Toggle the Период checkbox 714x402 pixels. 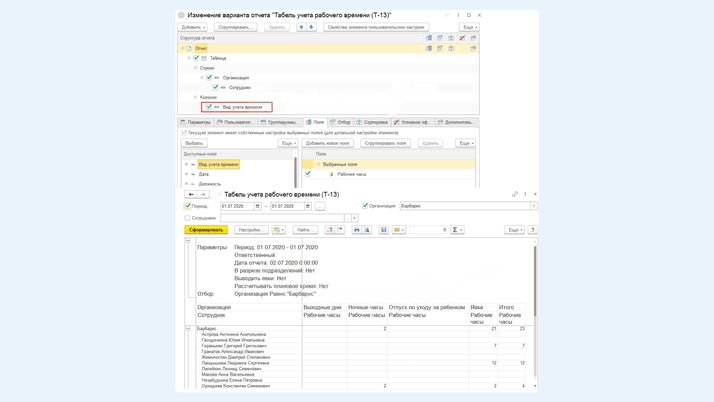click(x=188, y=206)
